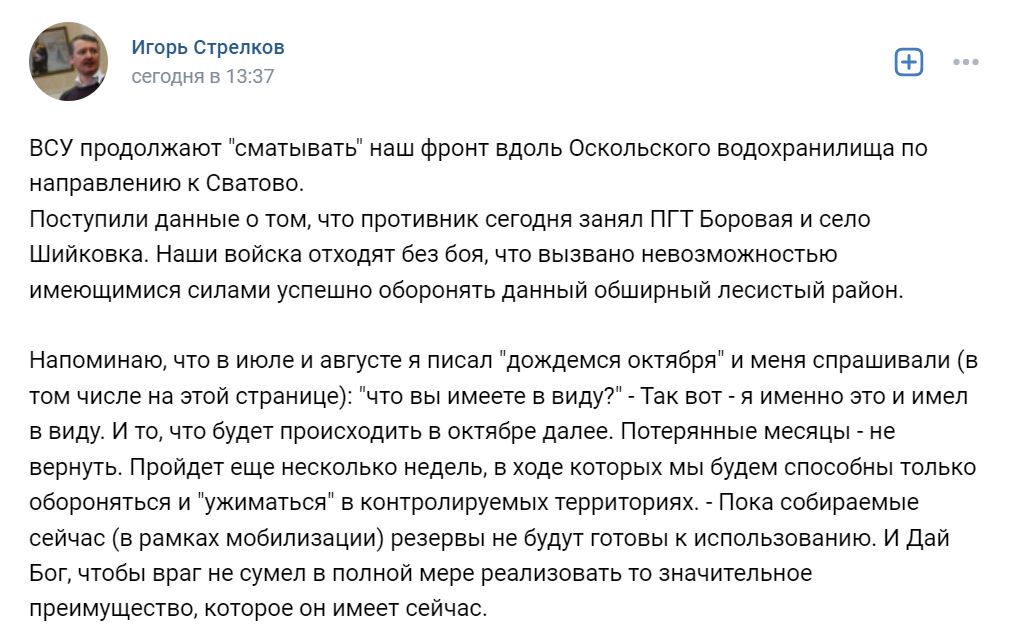Click the line starting имеющимися силами успешно
The image size is (1013, 643).
(466, 290)
